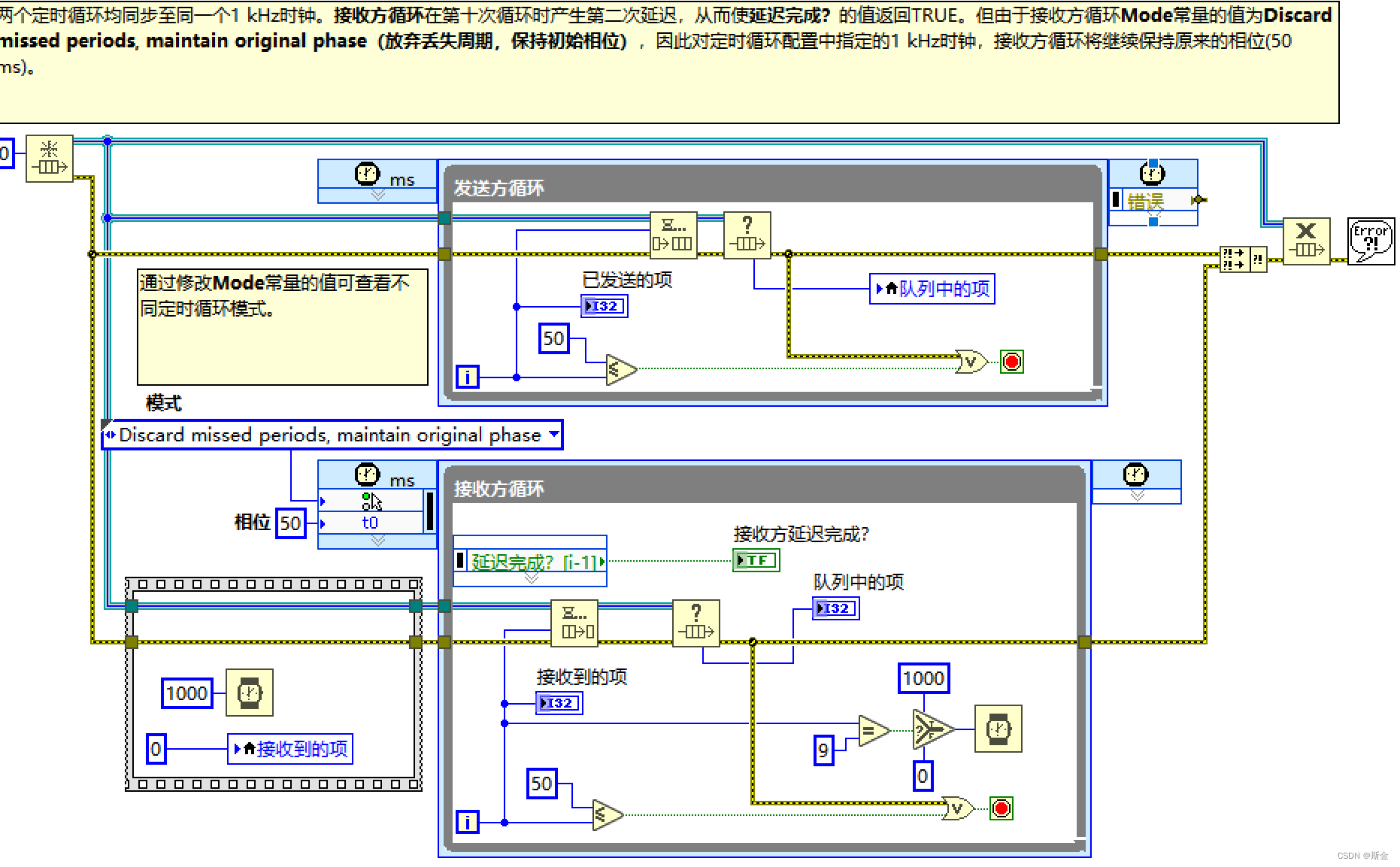
Task: Click the Wait (ms) node in receiver loop
Action: [x=998, y=729]
